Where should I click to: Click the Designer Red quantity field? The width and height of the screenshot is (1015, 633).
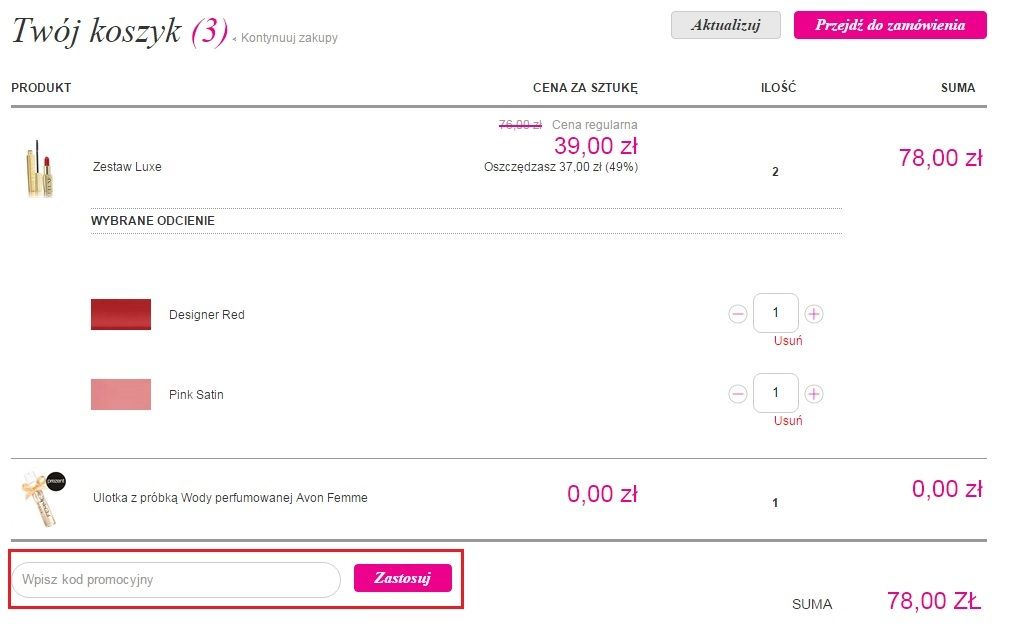pos(775,313)
